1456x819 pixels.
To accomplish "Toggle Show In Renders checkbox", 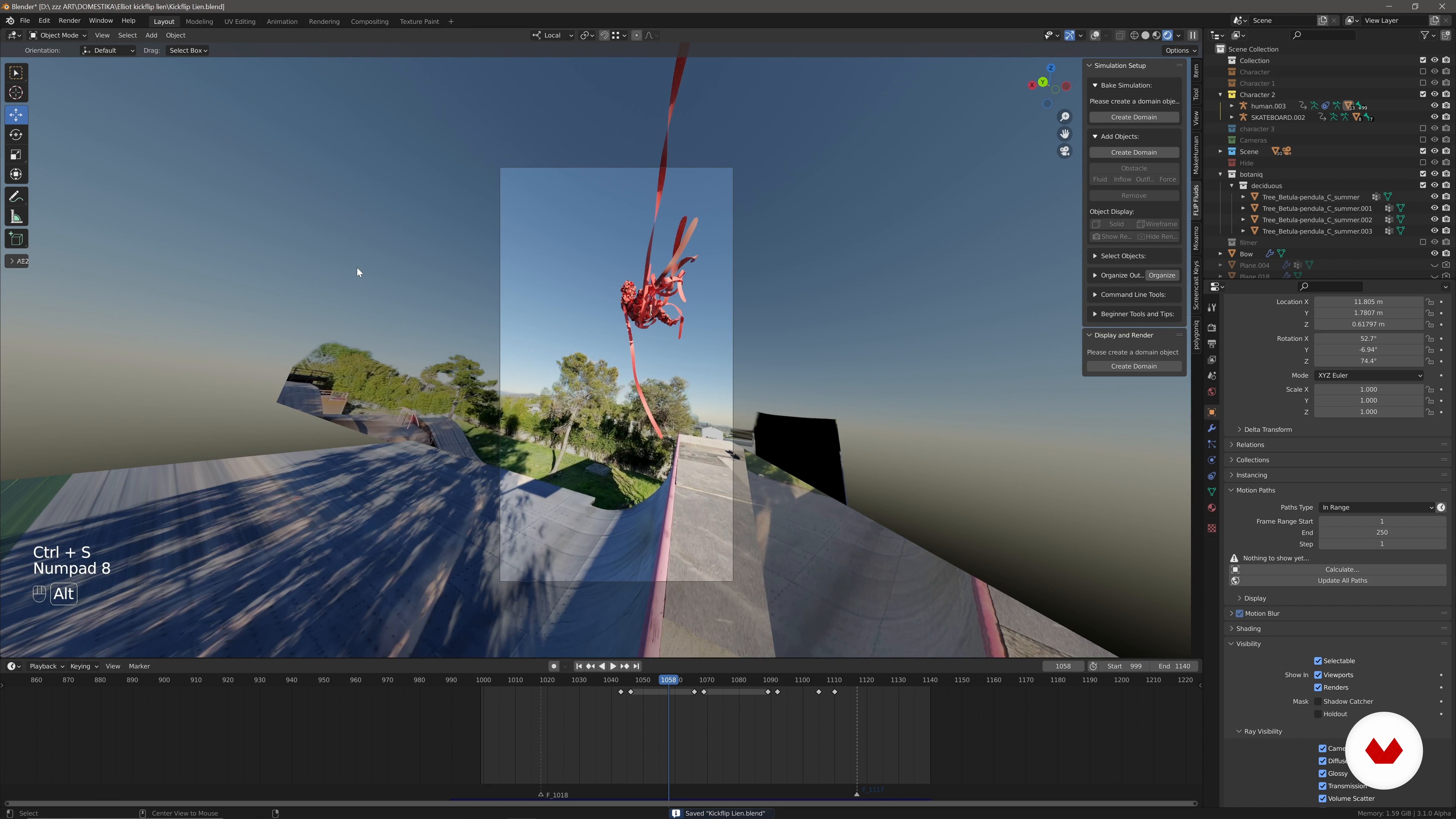I will [x=1318, y=687].
